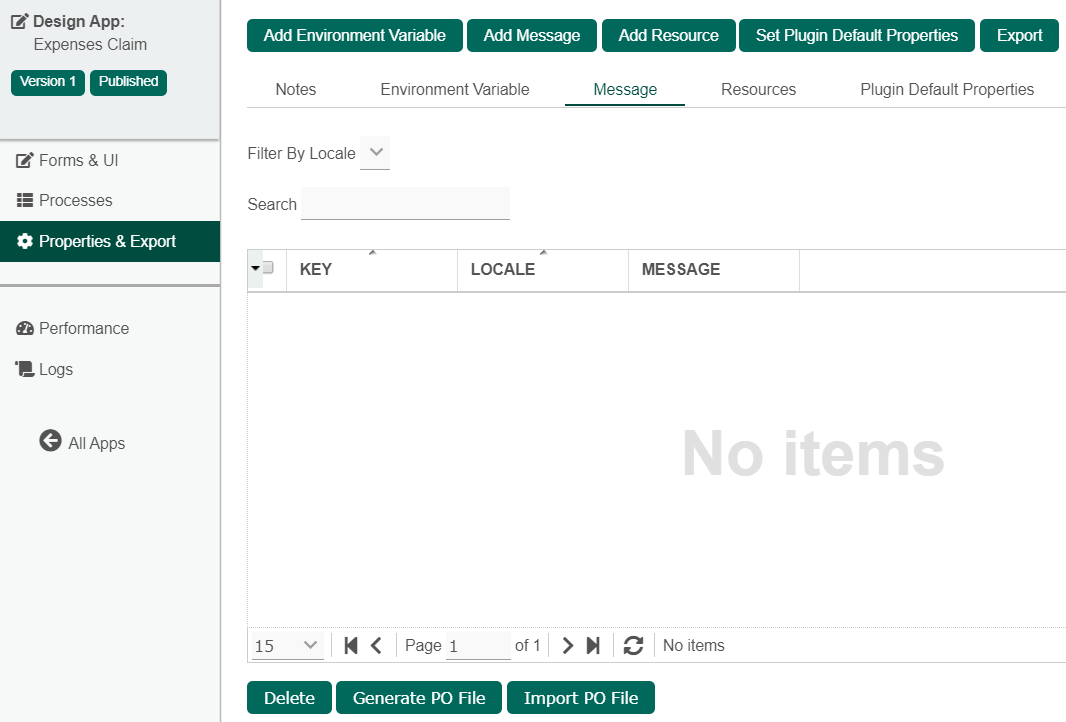The image size is (1066, 722).
Task: Open the rows-per-page dropdown showing 15
Action: (x=287, y=646)
